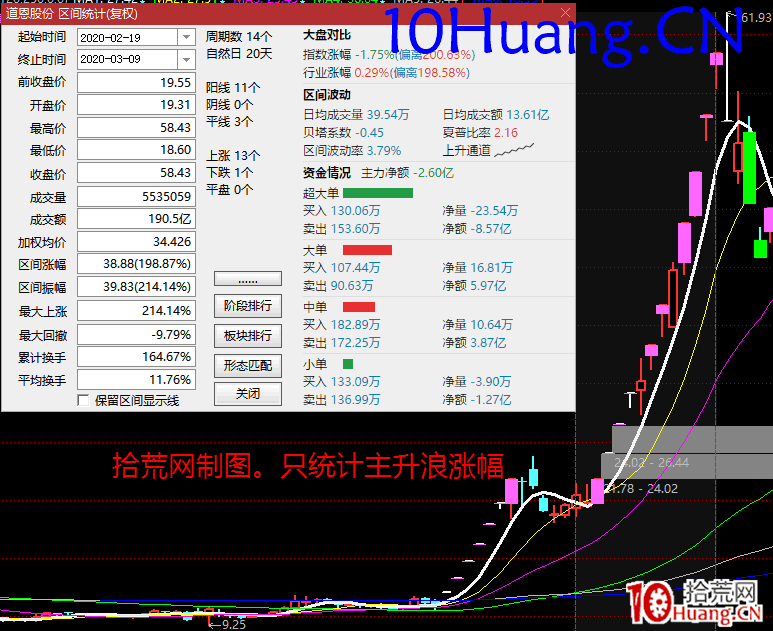Click the 成交额 value 190.5亿
This screenshot has width=773, height=631.
[x=137, y=218]
